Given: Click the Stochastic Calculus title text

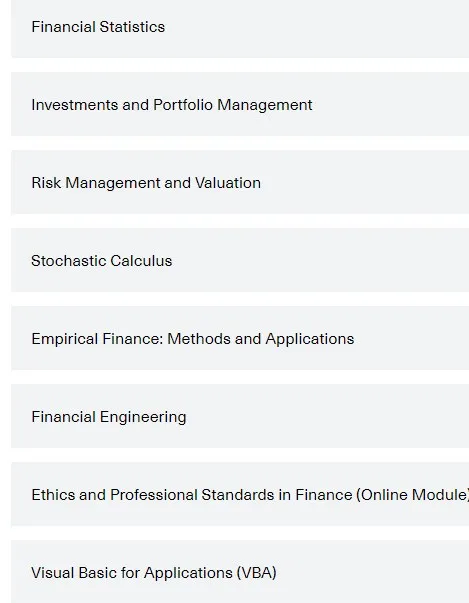Looking at the screenshot, I should pos(101,261).
